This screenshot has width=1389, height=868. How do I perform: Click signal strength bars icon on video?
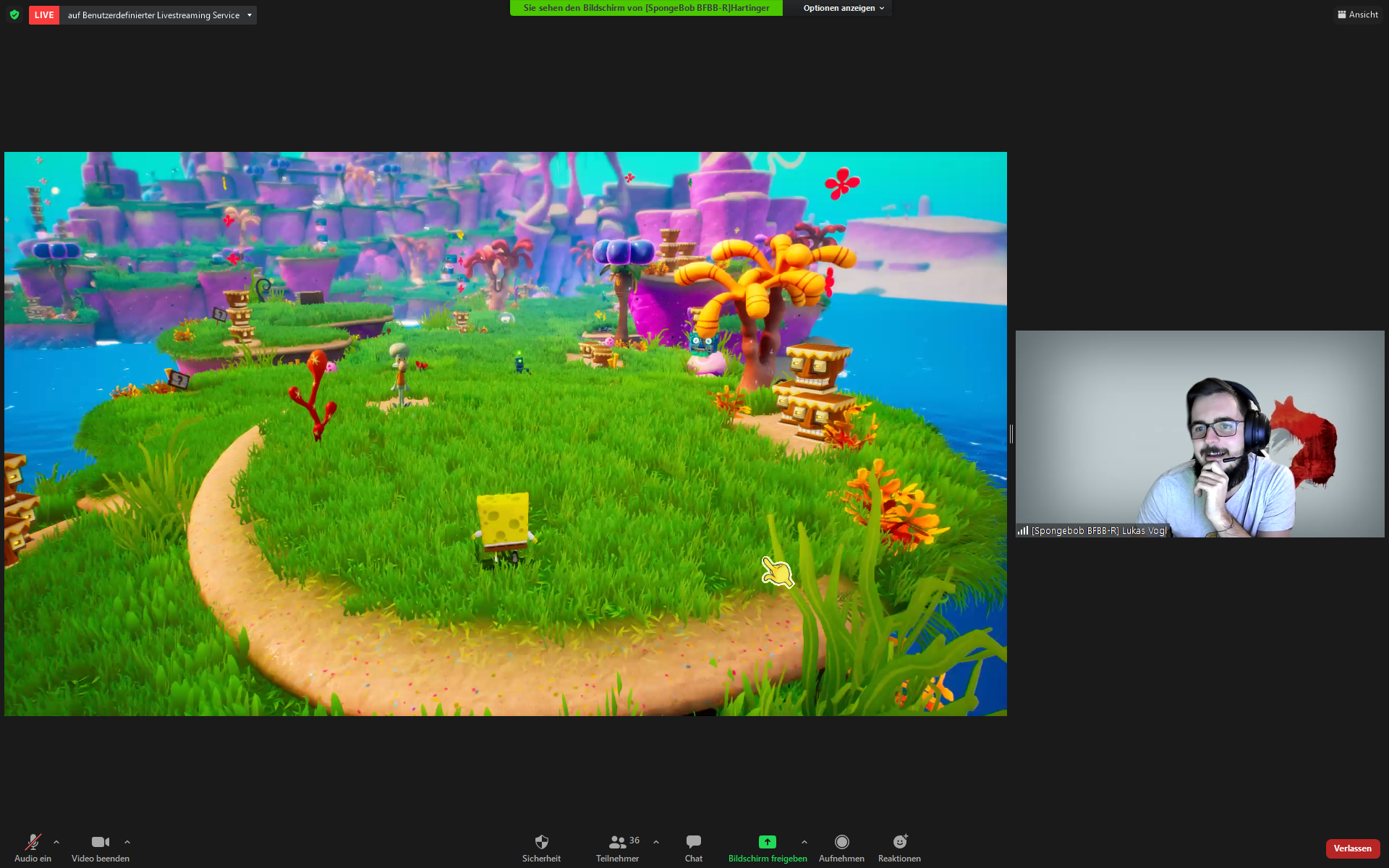(1023, 530)
